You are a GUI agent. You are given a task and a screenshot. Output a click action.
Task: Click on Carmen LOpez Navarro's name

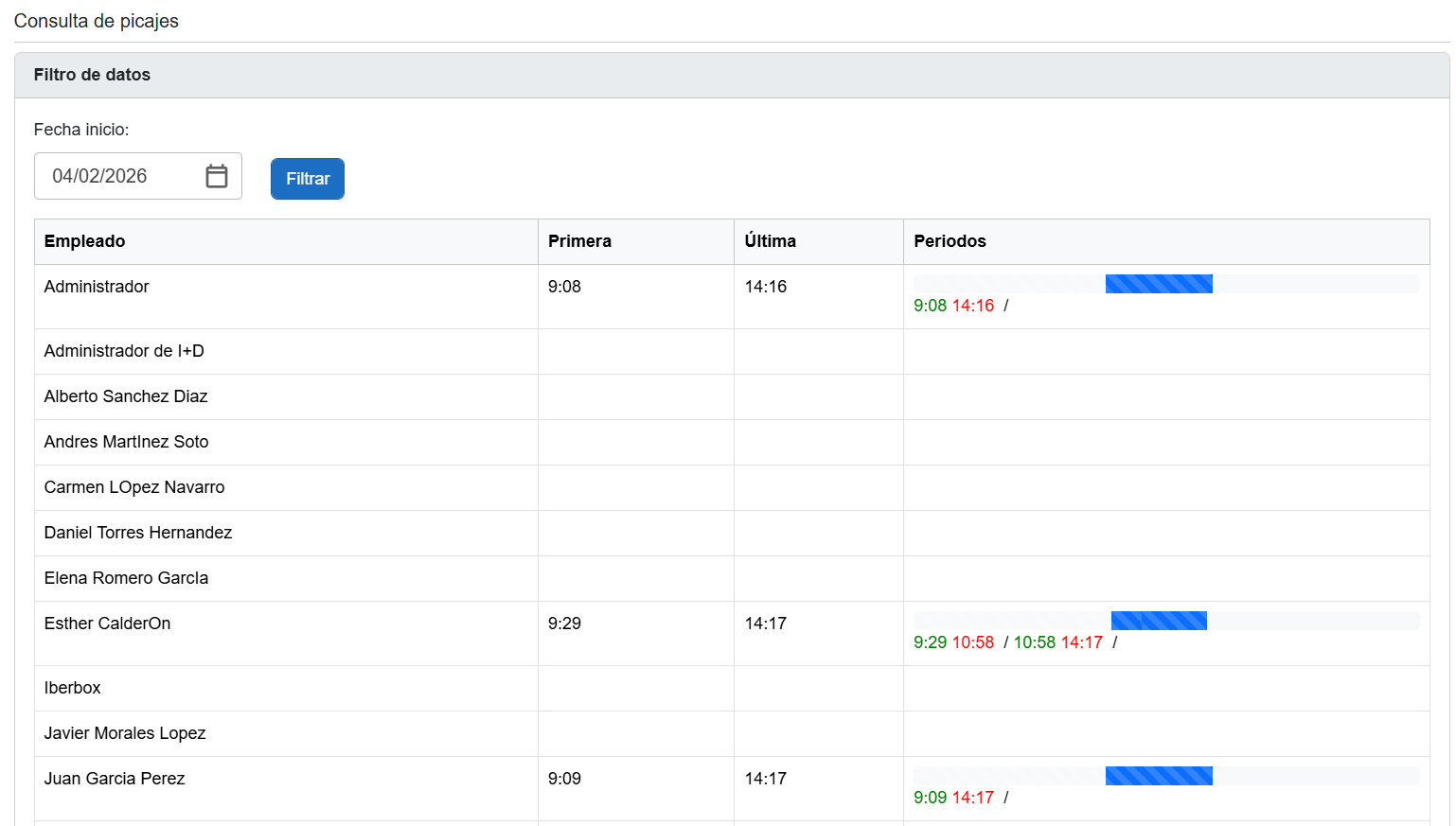(134, 487)
